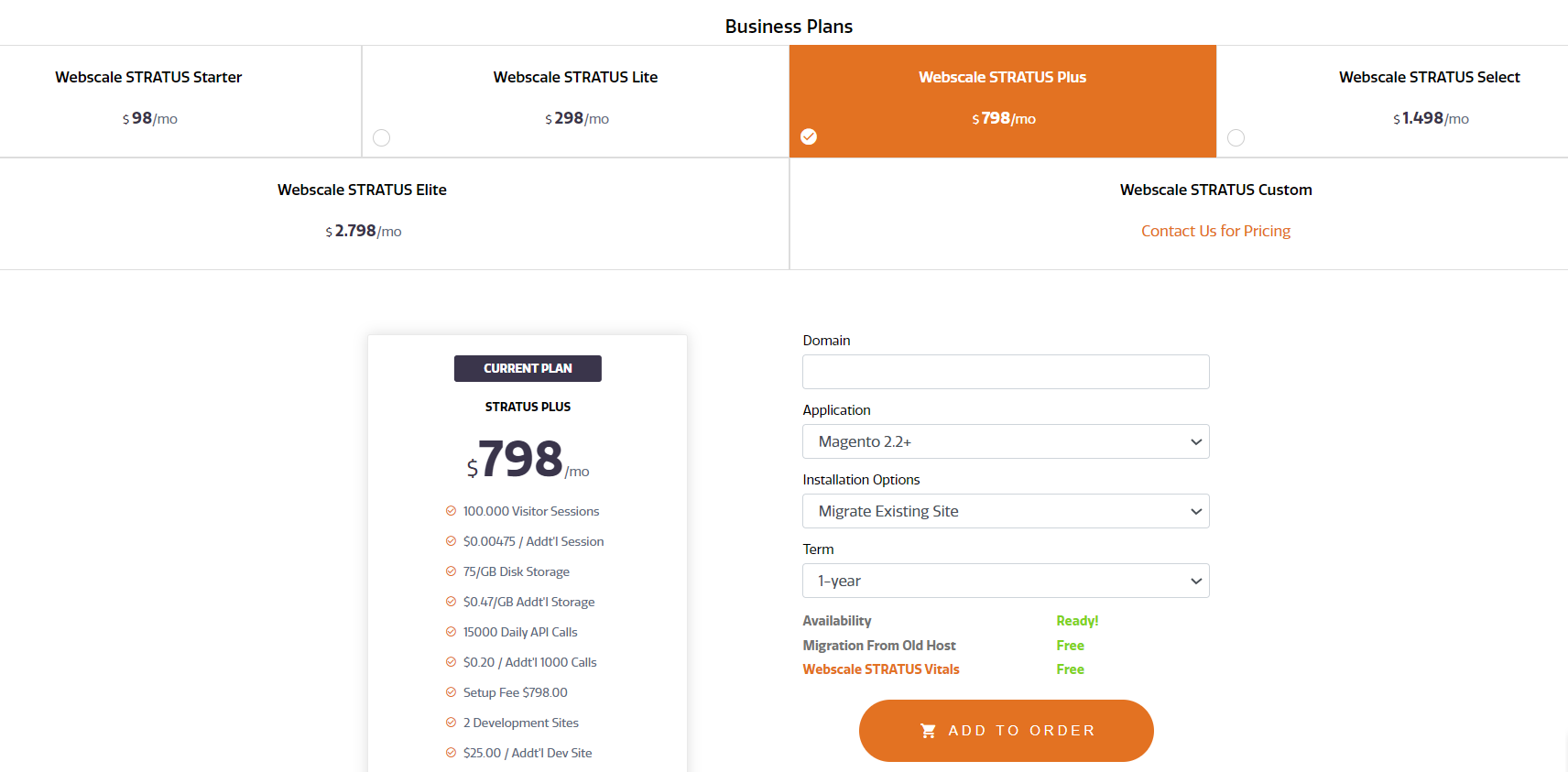1568x772 pixels.
Task: Click check icon beside 75/GB Disk Storage
Action: pyautogui.click(x=451, y=571)
